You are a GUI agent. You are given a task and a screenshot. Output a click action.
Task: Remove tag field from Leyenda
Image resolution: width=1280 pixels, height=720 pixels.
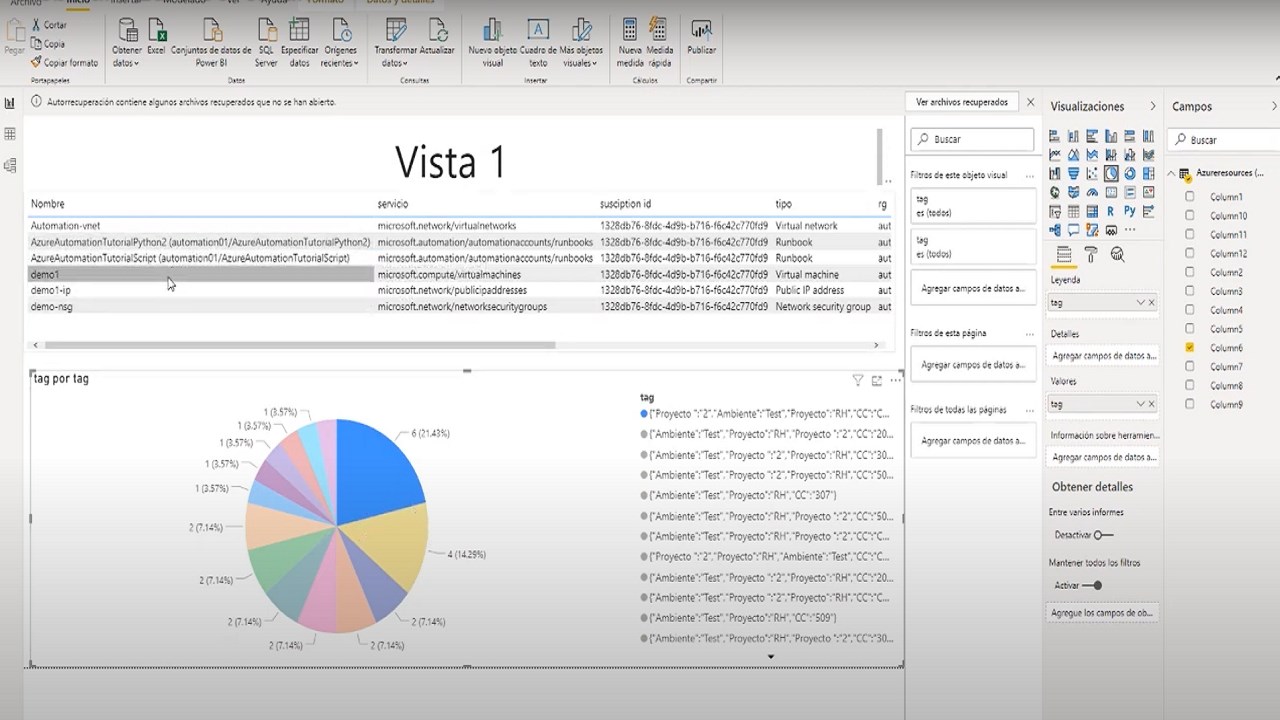[x=1151, y=302]
